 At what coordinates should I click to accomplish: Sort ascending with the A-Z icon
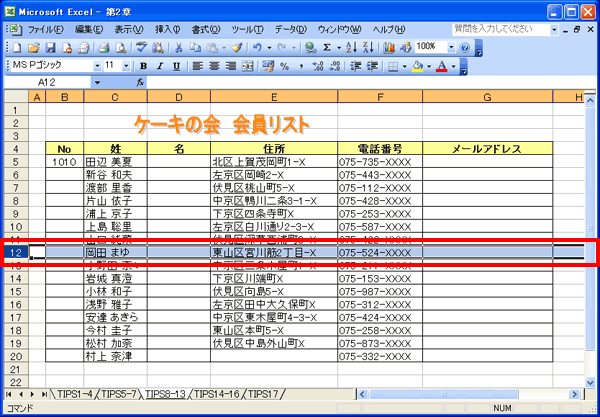click(x=351, y=48)
